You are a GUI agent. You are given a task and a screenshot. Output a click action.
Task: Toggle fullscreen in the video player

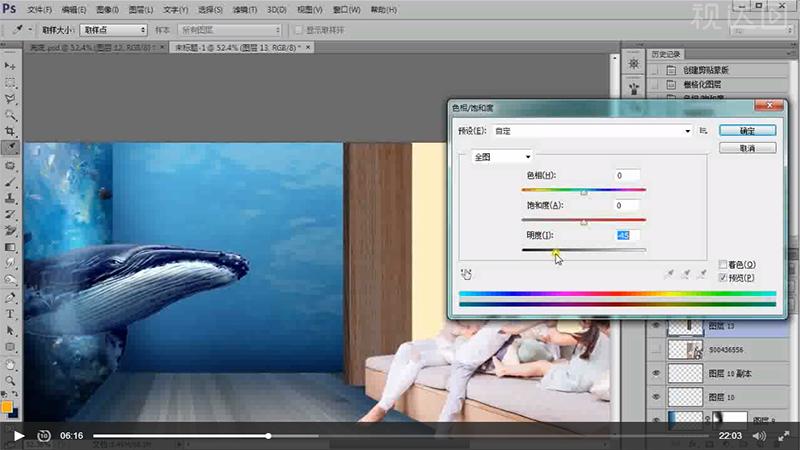784,436
